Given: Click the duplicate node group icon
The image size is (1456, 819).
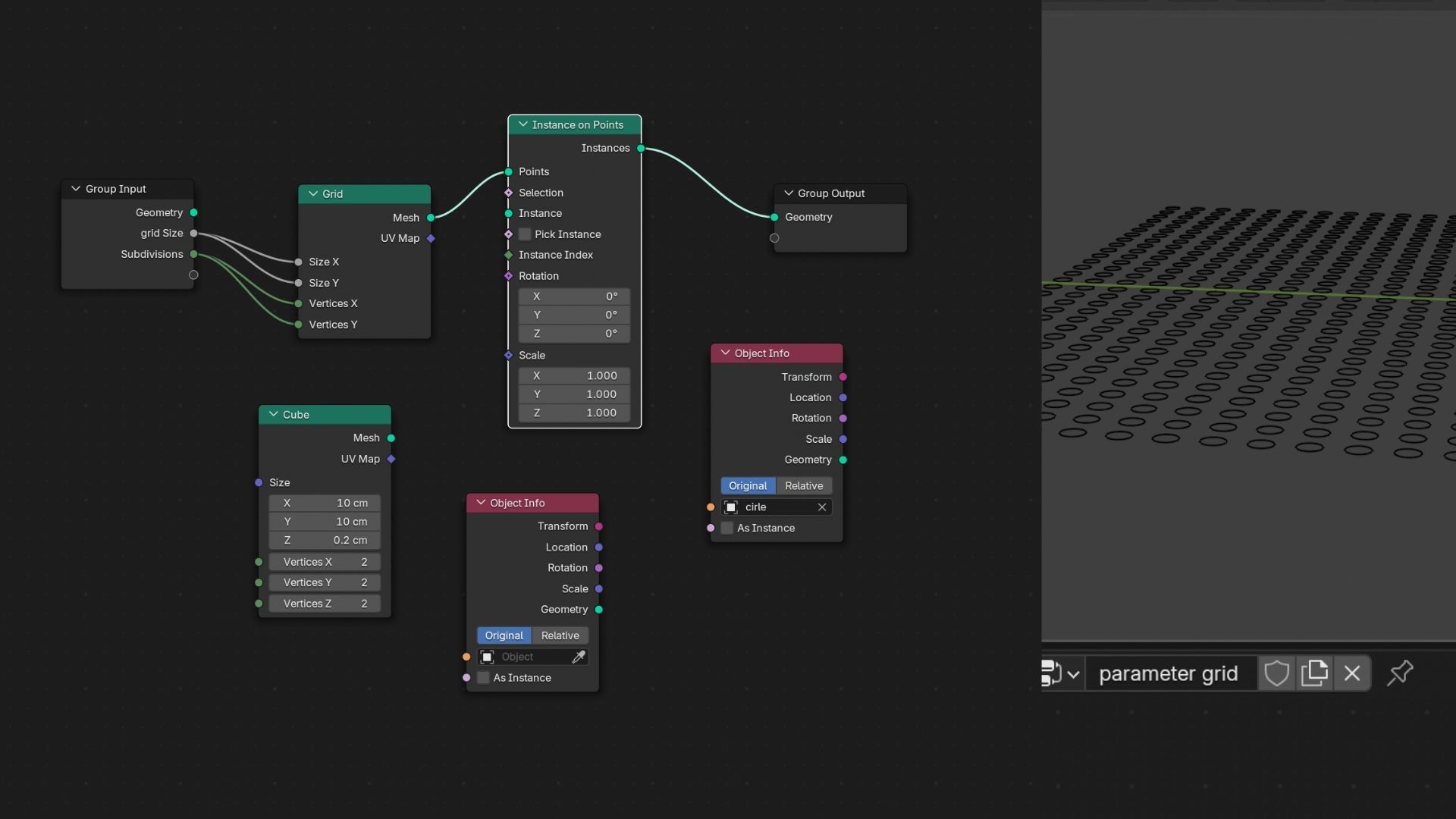Looking at the screenshot, I should 1314,673.
